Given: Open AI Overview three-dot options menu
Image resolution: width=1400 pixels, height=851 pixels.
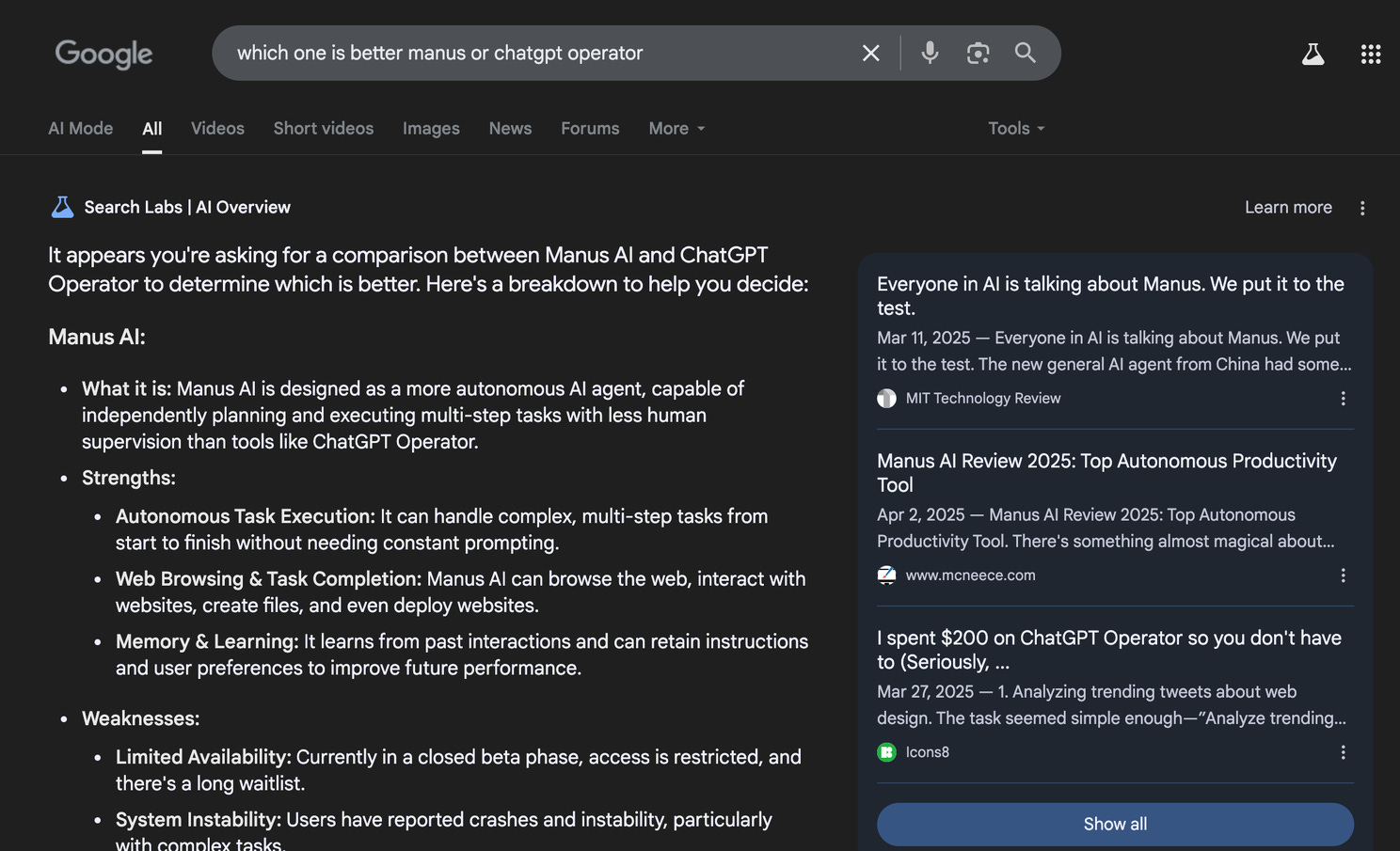Looking at the screenshot, I should click(x=1362, y=208).
